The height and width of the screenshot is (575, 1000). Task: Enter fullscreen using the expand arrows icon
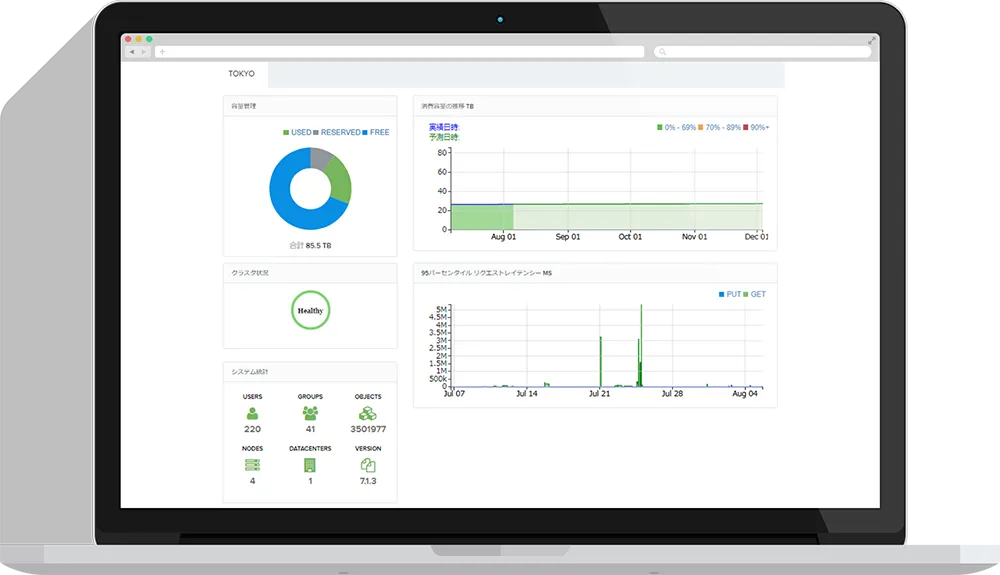872,40
